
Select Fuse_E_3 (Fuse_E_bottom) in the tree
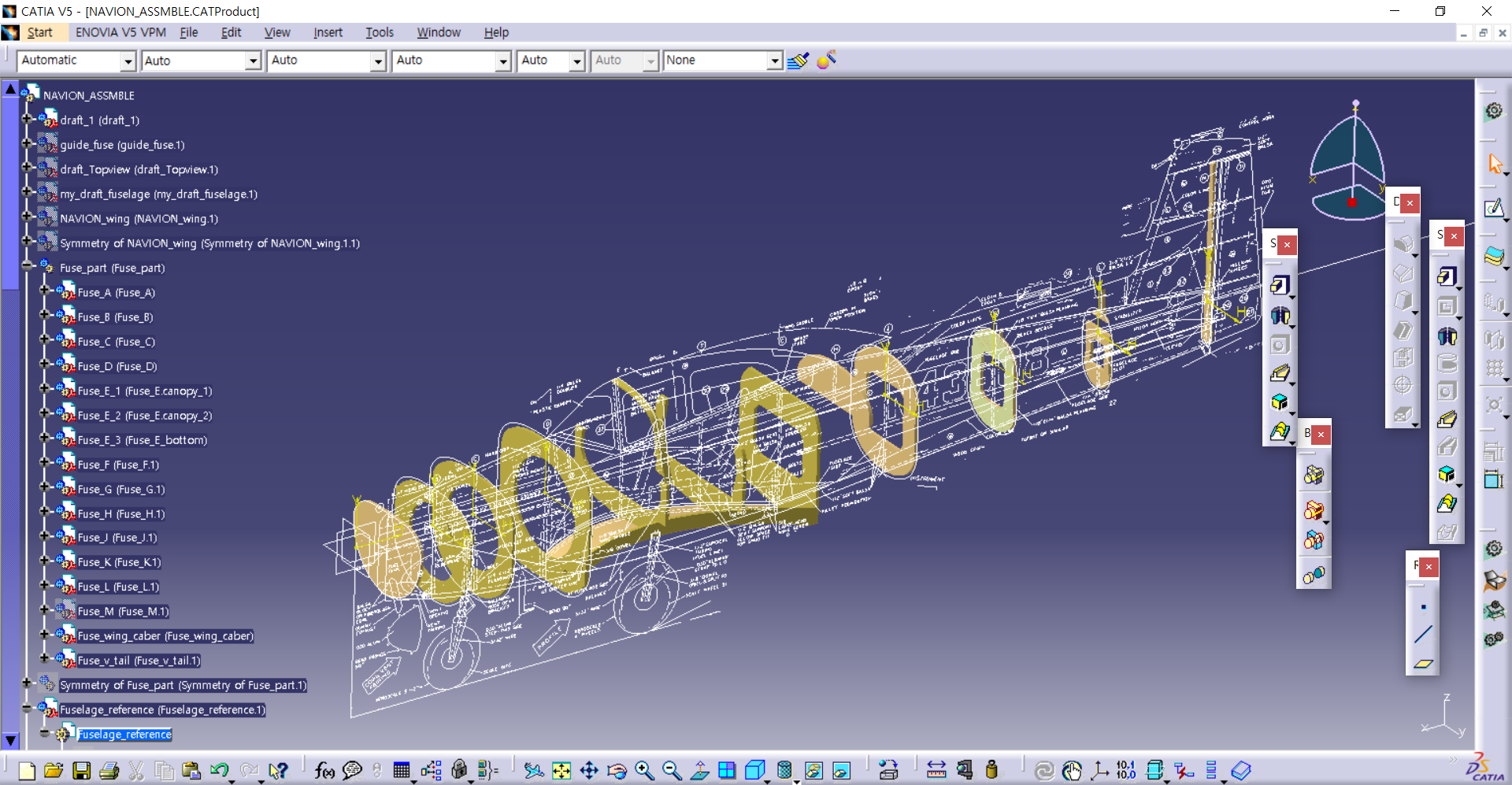(x=143, y=440)
